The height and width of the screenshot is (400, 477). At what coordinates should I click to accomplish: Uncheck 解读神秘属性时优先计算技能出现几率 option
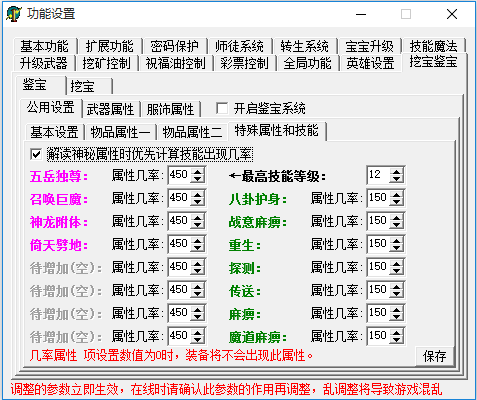point(36,154)
